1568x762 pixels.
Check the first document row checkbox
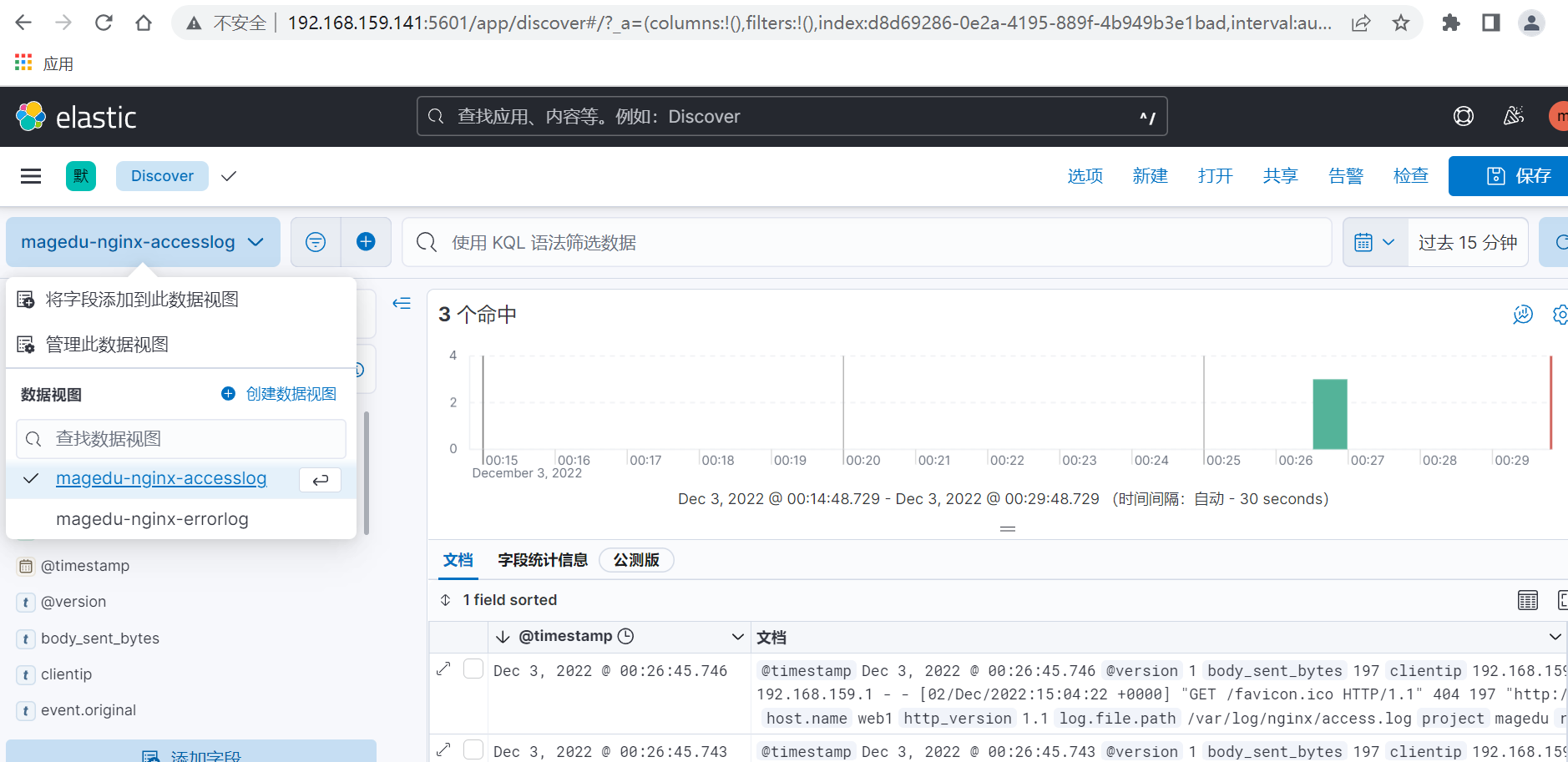click(x=473, y=668)
